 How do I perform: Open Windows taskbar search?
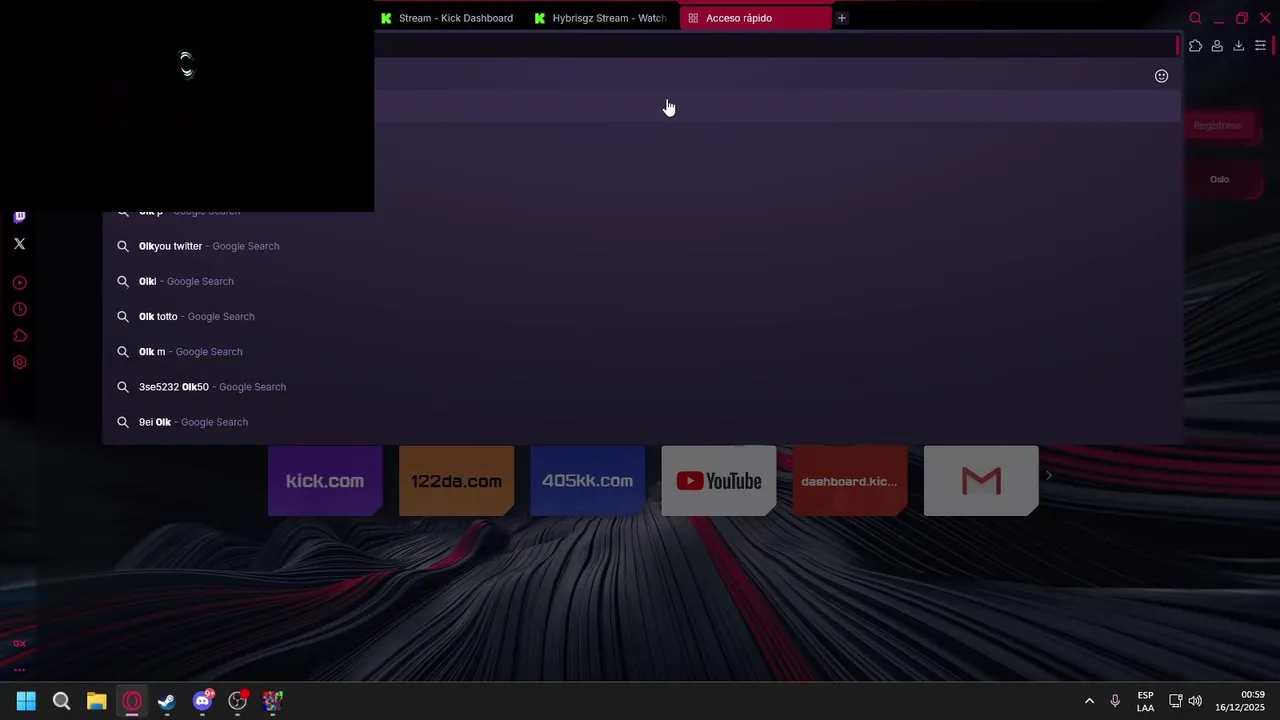click(x=61, y=701)
